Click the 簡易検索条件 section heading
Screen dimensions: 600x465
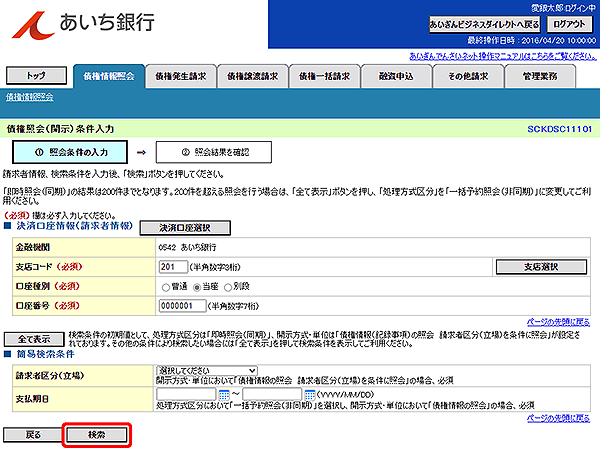point(45,354)
